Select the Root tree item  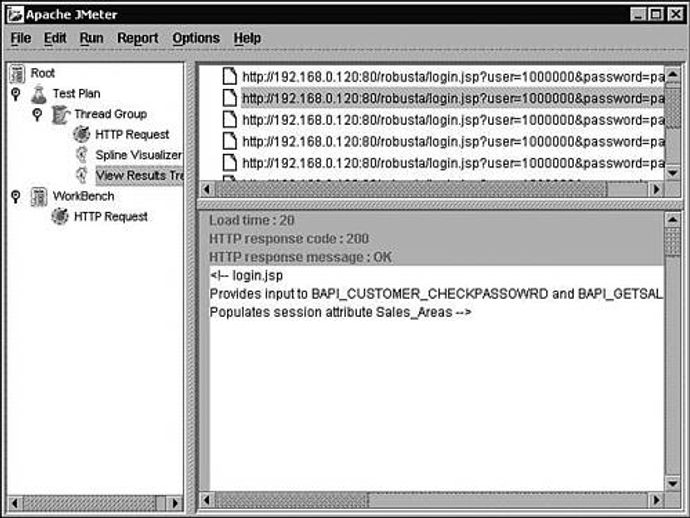click(x=43, y=73)
